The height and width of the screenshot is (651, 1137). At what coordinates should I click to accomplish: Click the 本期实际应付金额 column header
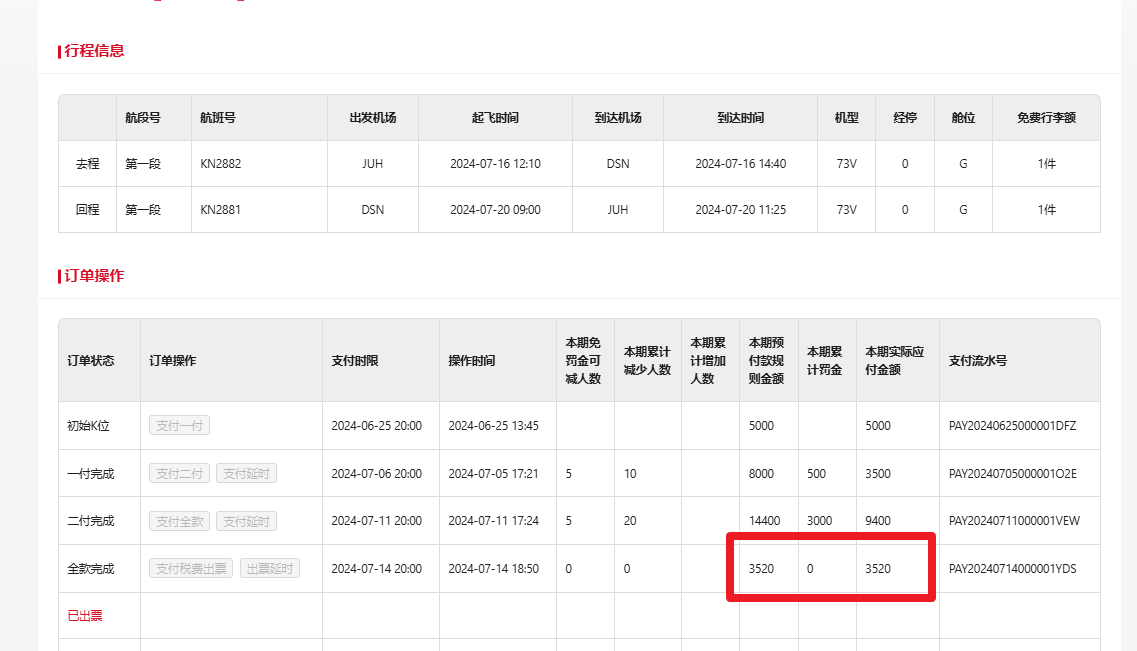coord(894,361)
